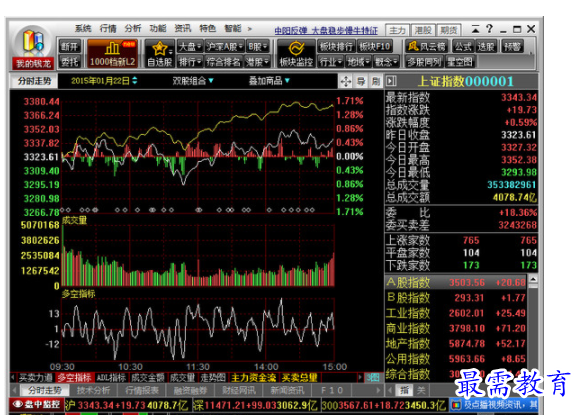Change the date 2015年01月22日 stepper

(x=135, y=80)
